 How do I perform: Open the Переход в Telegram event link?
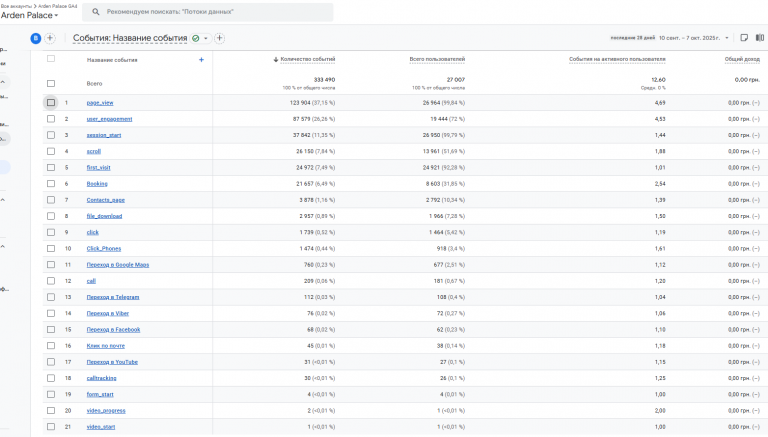[113, 297]
